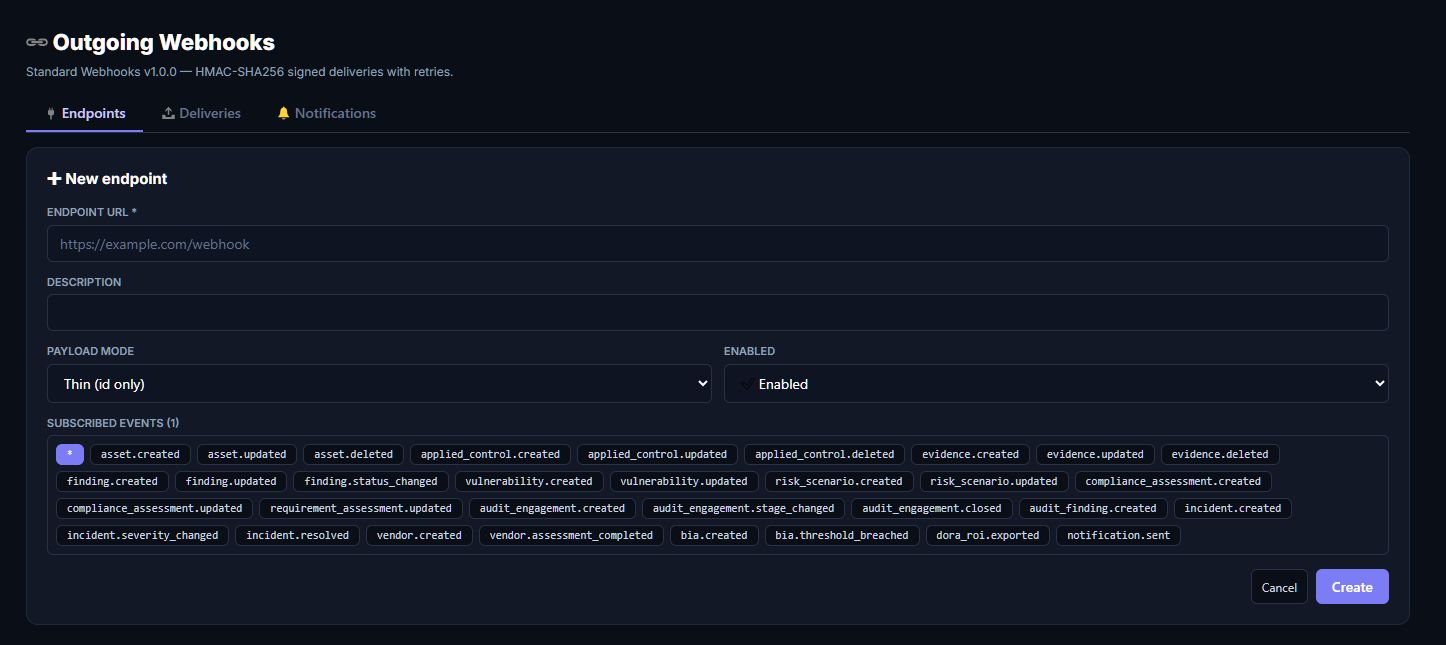Open the Enabled status dropdown
Image resolution: width=1446 pixels, height=645 pixels.
click(x=1056, y=384)
